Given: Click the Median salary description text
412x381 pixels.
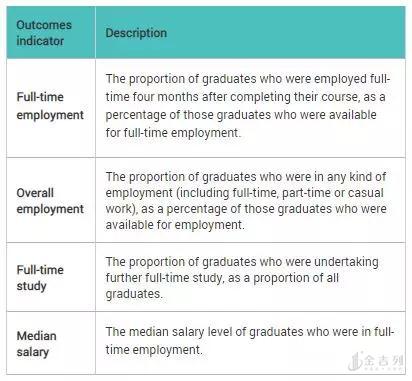Looking at the screenshot, I should coord(250,341).
